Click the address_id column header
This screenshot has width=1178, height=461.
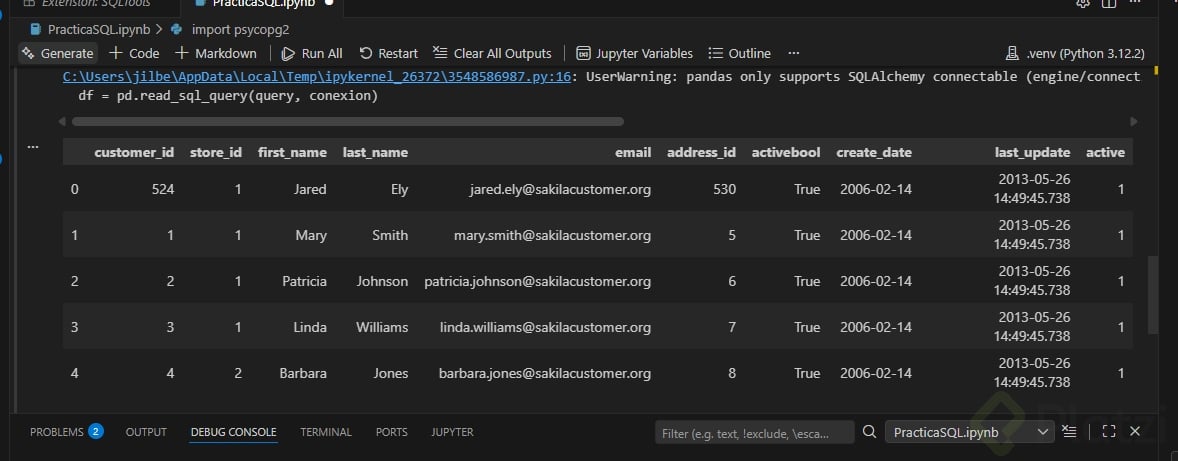pos(701,152)
